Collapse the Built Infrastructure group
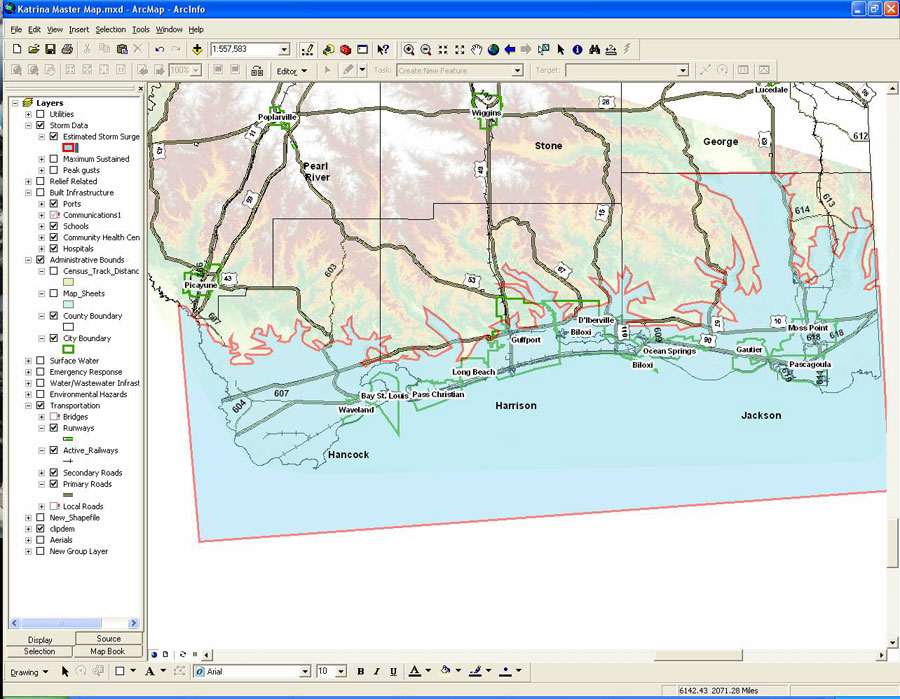 [28, 193]
